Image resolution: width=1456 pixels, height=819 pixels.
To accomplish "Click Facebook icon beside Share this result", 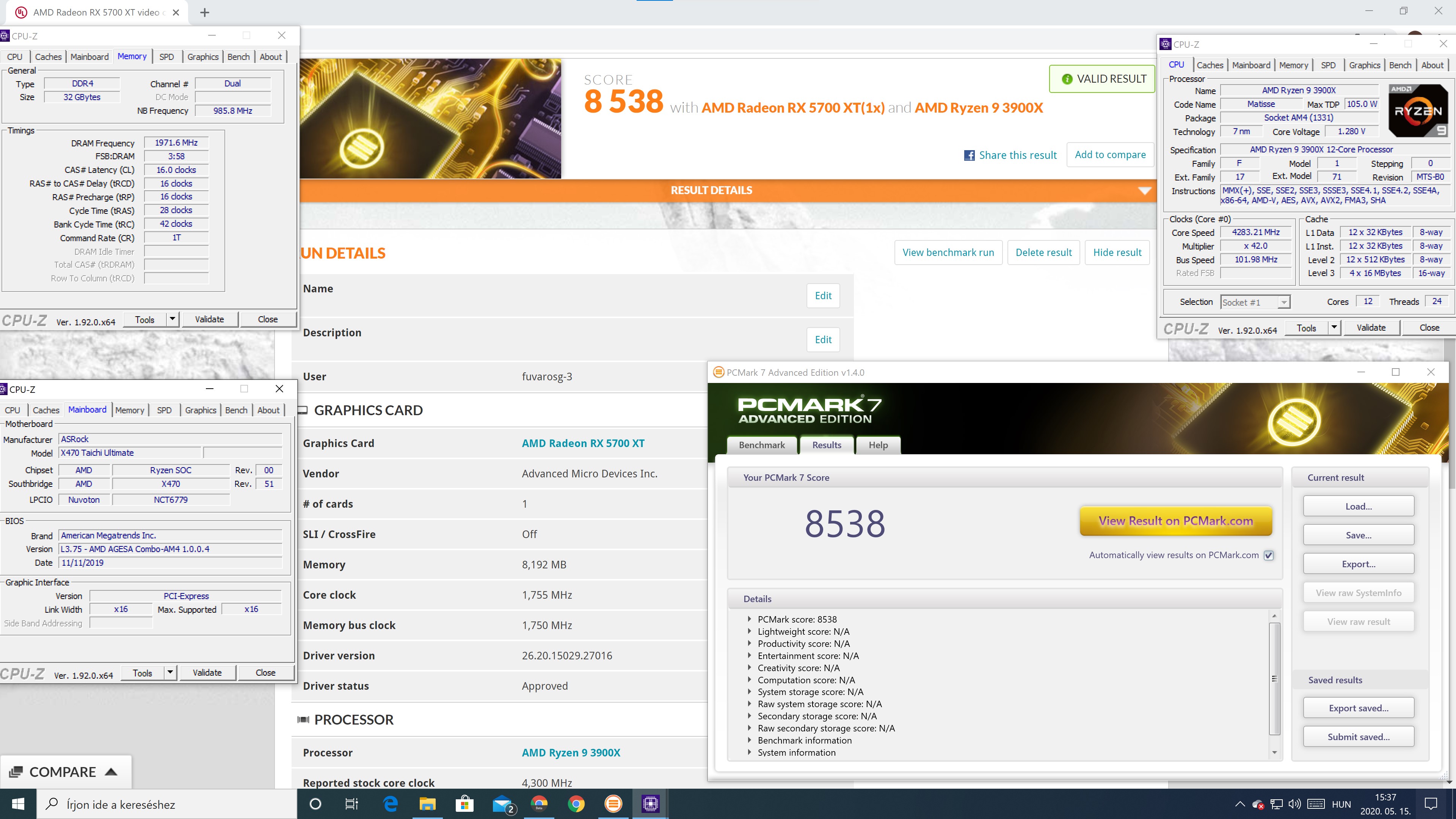I will click(970, 155).
